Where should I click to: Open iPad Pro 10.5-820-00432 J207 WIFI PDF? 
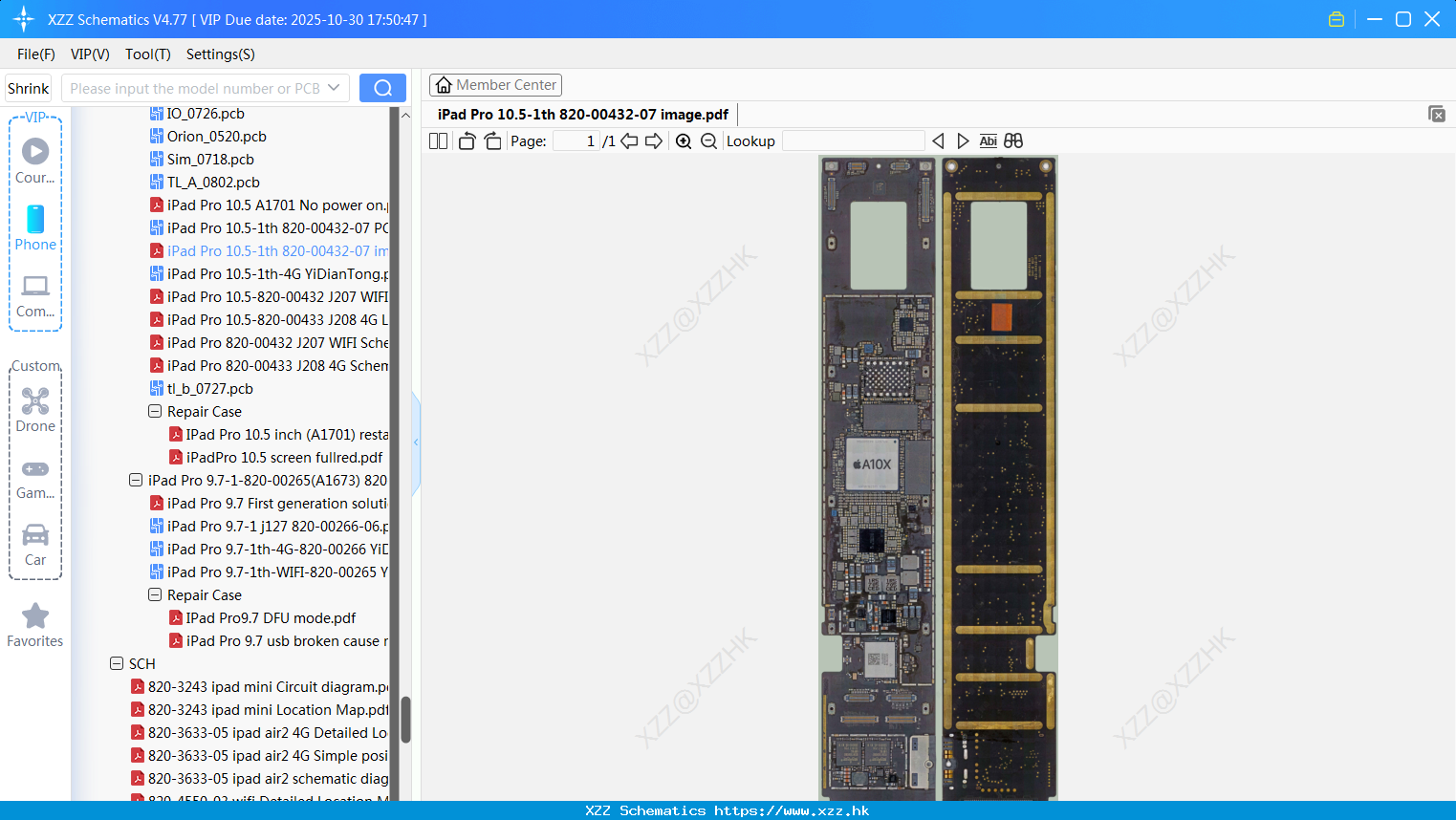click(269, 296)
